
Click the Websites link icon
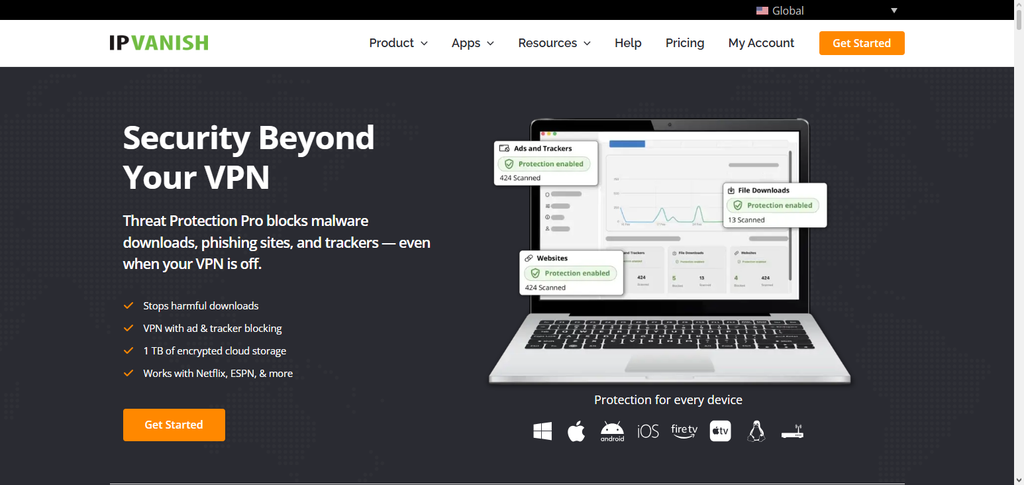pyautogui.click(x=529, y=258)
